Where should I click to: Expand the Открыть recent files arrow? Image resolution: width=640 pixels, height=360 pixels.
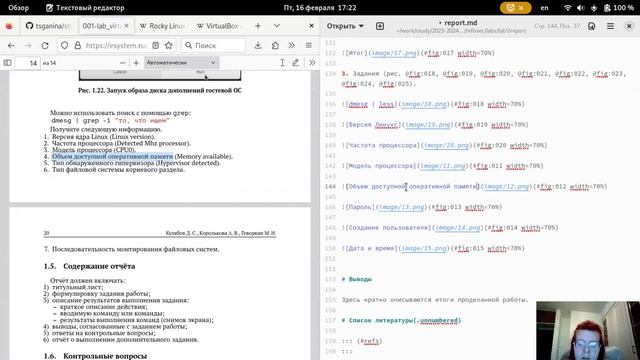click(361, 26)
